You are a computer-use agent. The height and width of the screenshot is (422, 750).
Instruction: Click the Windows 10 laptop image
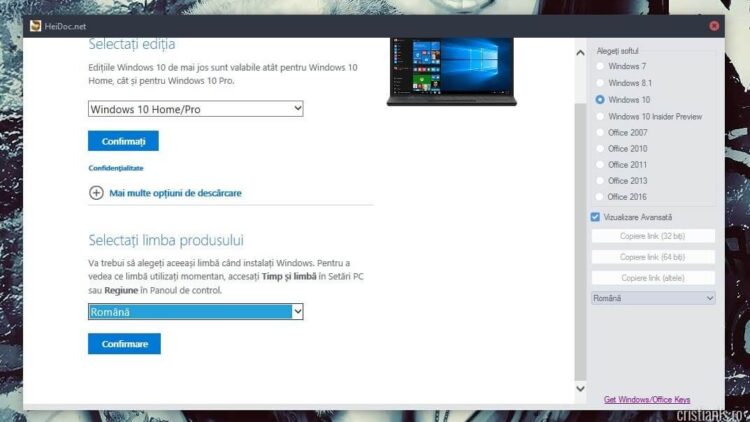click(x=450, y=70)
